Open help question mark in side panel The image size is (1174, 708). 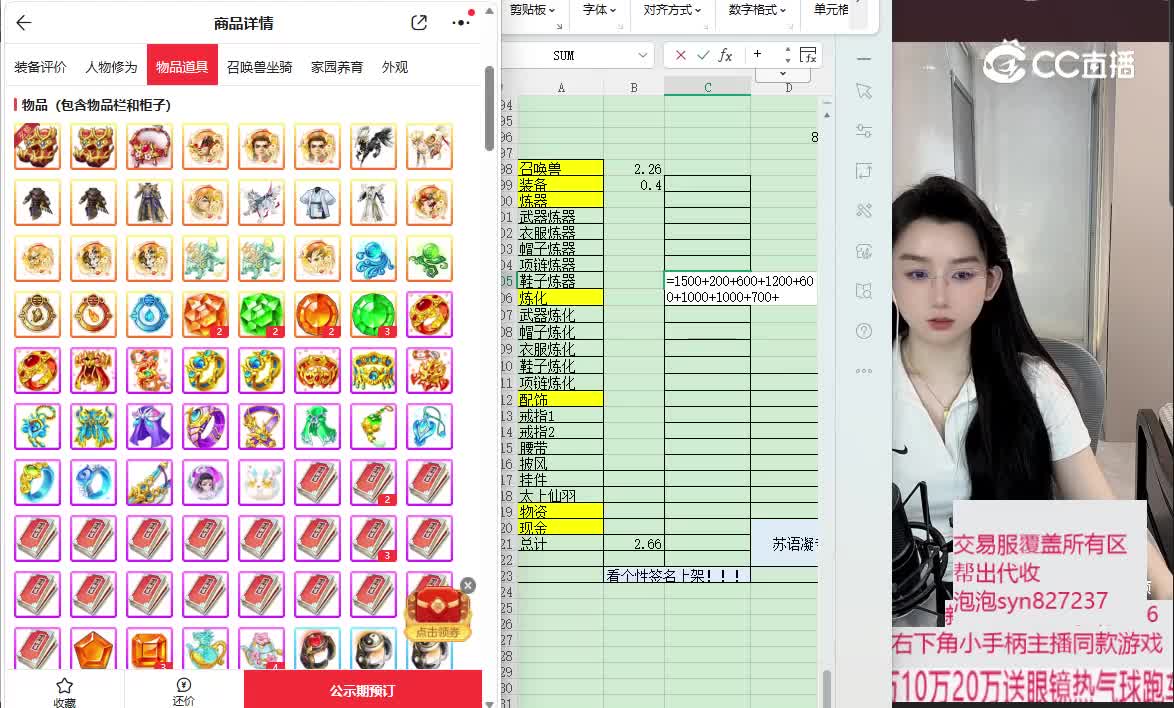click(864, 330)
